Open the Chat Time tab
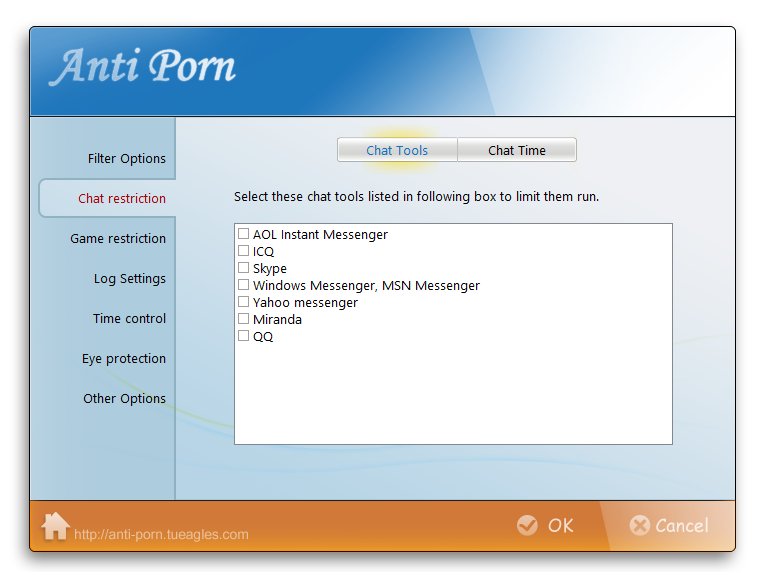 pyautogui.click(x=517, y=150)
